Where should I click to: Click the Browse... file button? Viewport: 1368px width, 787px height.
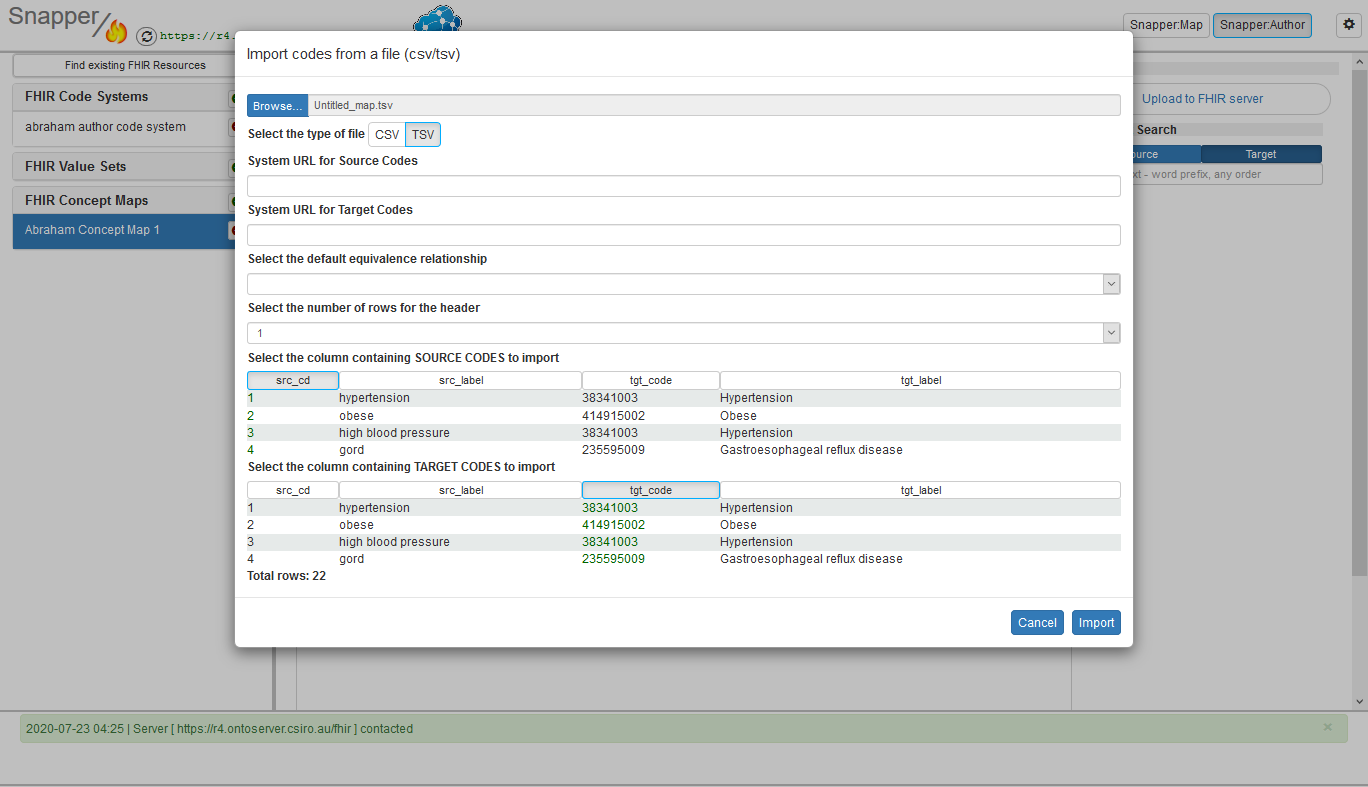coord(277,105)
